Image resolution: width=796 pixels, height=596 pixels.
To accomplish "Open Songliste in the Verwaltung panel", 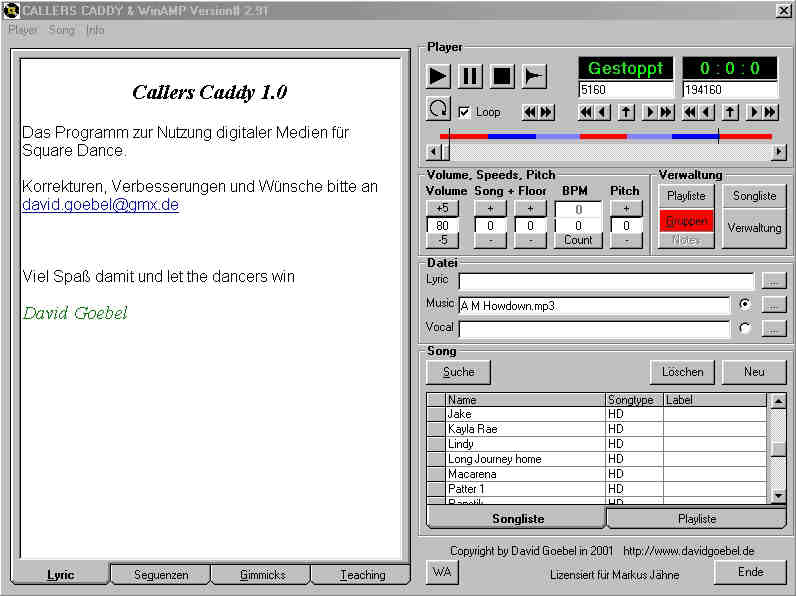I will coord(754,196).
